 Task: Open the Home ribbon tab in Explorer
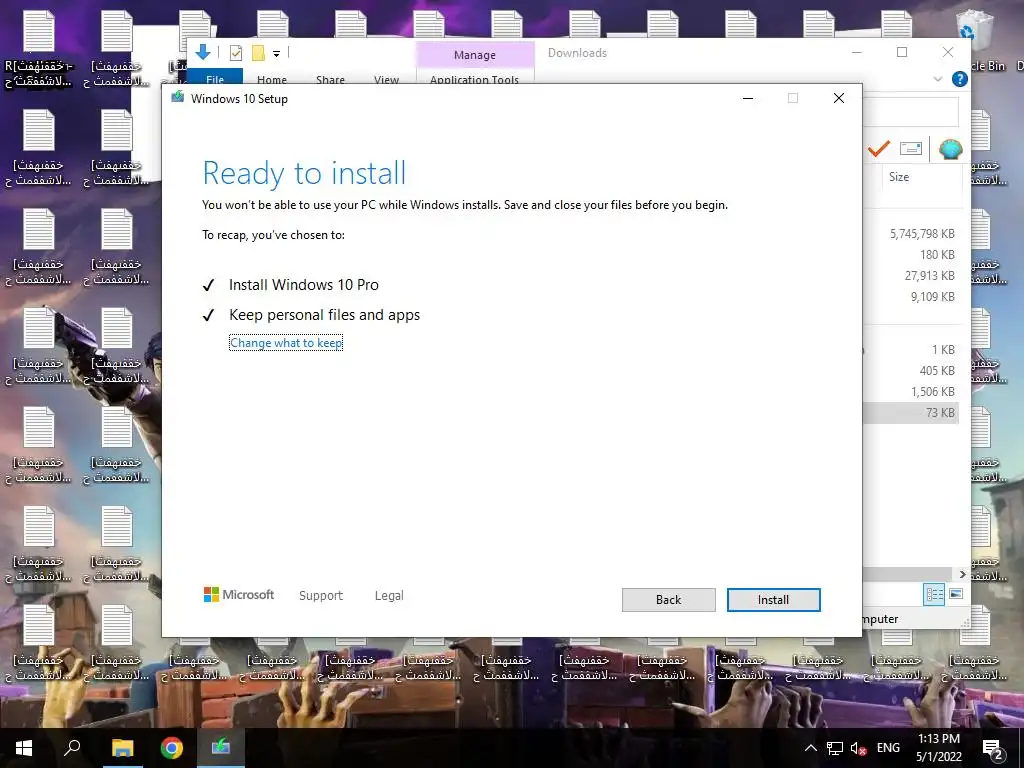click(x=272, y=79)
